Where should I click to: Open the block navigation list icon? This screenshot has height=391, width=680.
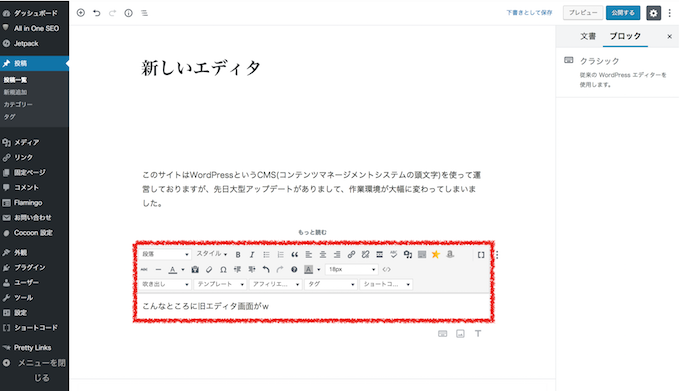(144, 13)
